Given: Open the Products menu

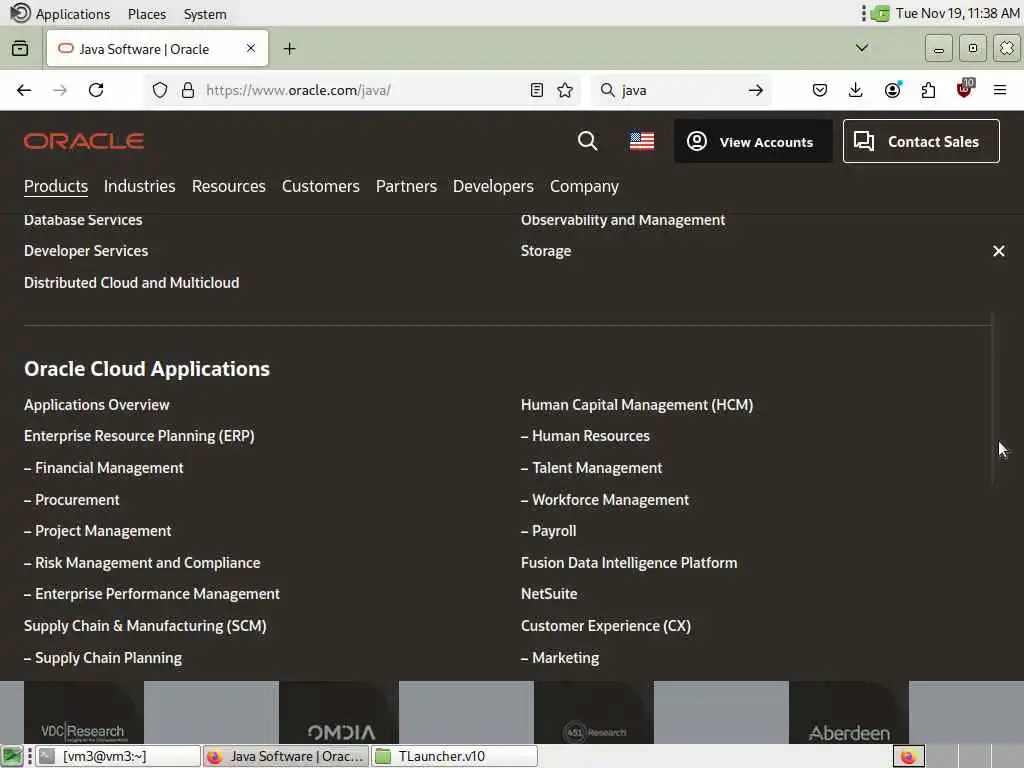Looking at the screenshot, I should pyautogui.click(x=56, y=186).
